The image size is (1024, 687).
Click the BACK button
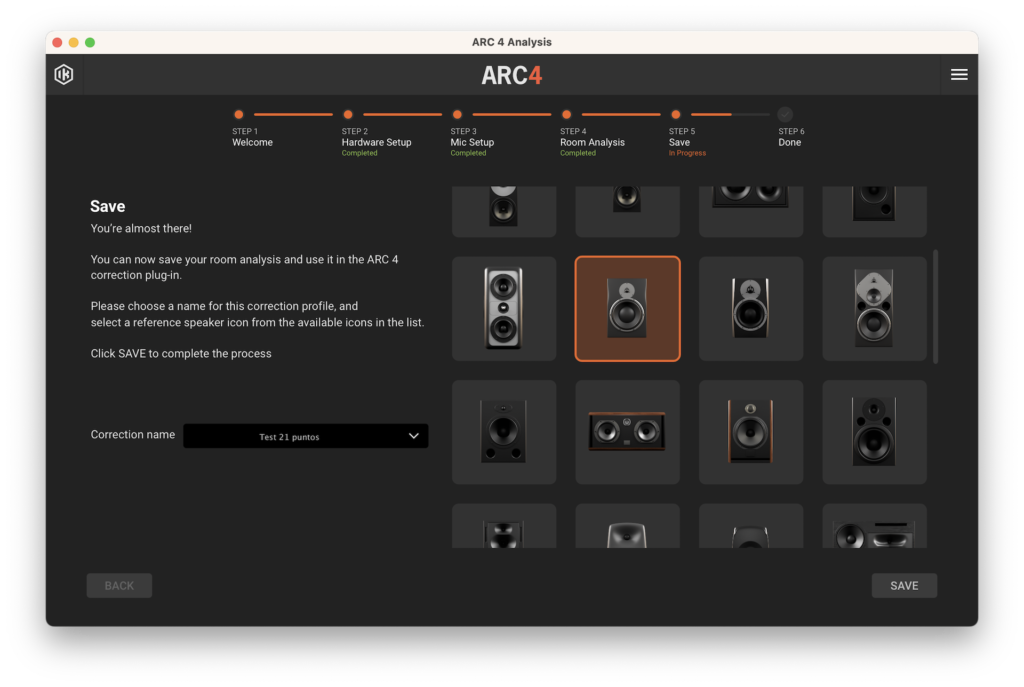click(119, 586)
